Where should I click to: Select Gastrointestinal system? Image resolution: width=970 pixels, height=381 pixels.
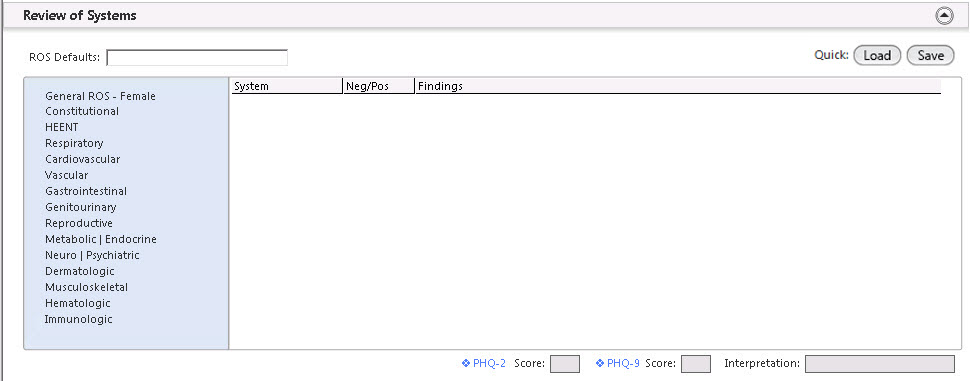[x=86, y=192]
